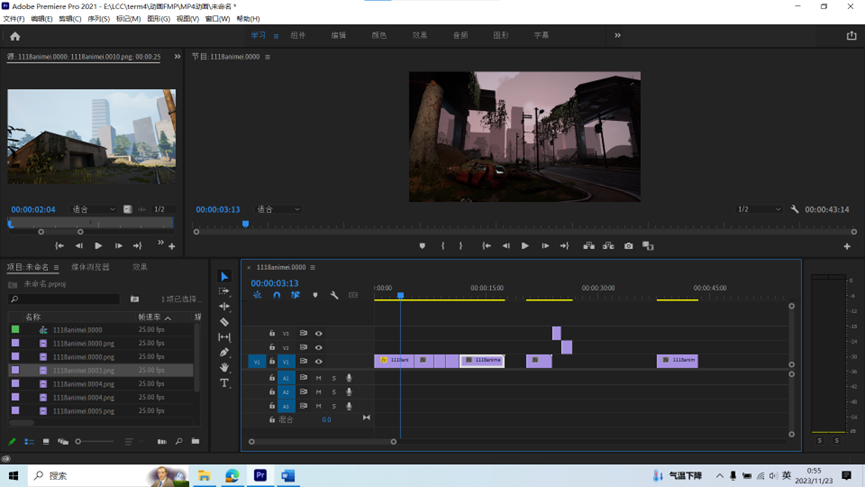The height and width of the screenshot is (487, 865).
Task: Open Project panel hamburger menu
Action: click(56, 267)
